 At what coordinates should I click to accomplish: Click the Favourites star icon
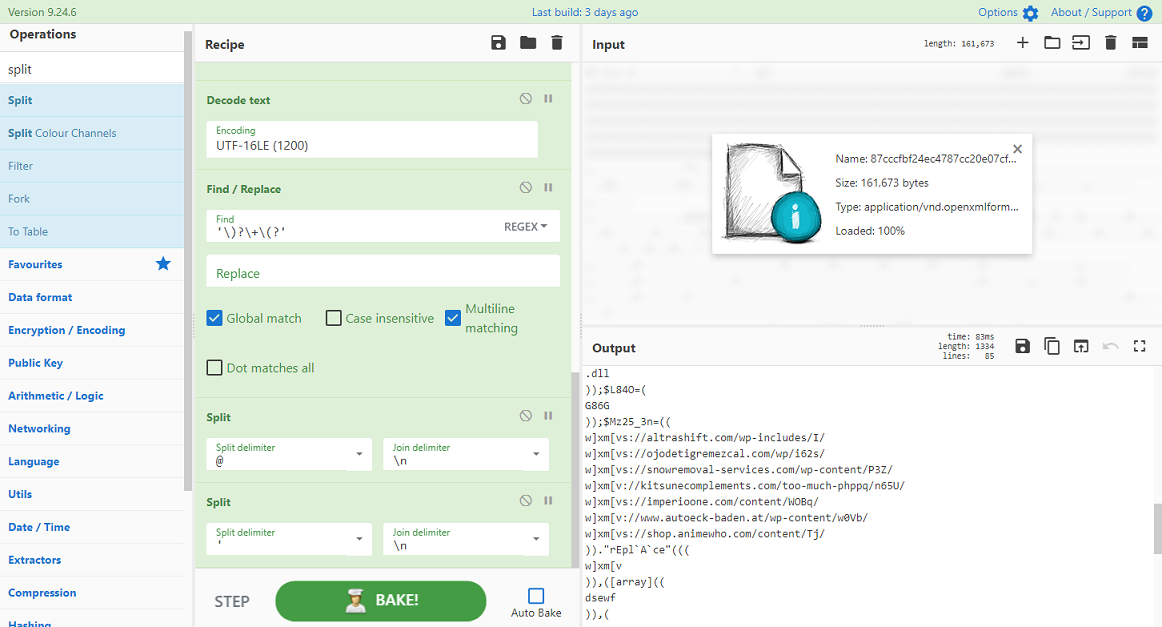click(163, 263)
